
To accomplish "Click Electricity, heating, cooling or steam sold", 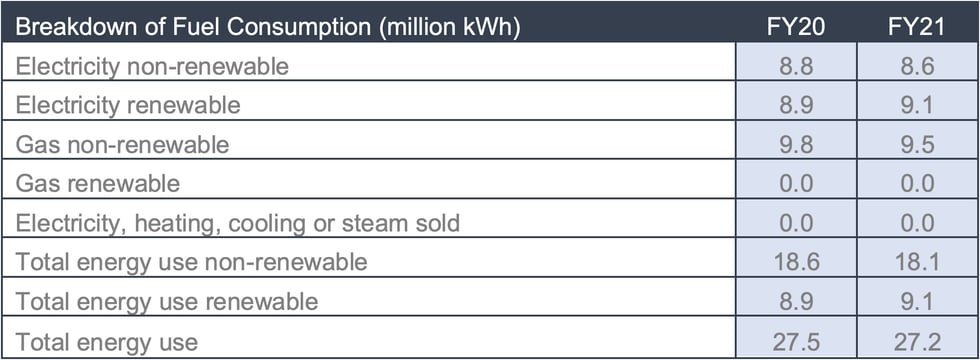I will click(238, 224).
